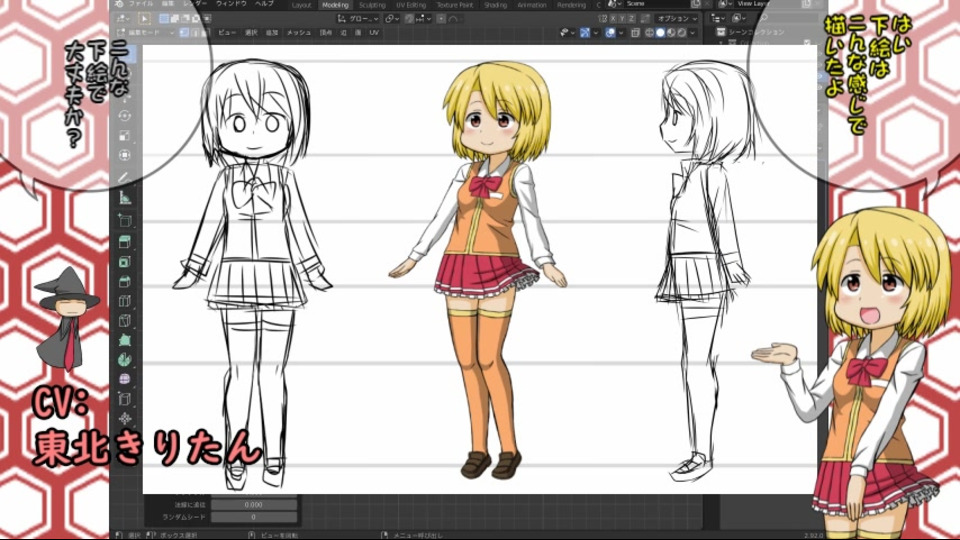Choose the Subtract Selection mode icon

tap(184, 19)
